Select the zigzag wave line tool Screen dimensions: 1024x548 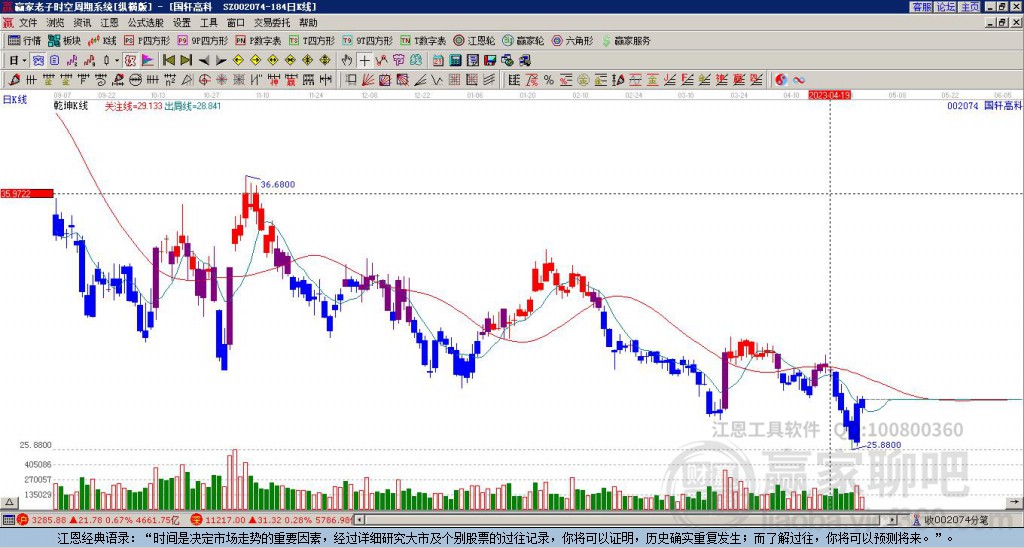click(438, 80)
